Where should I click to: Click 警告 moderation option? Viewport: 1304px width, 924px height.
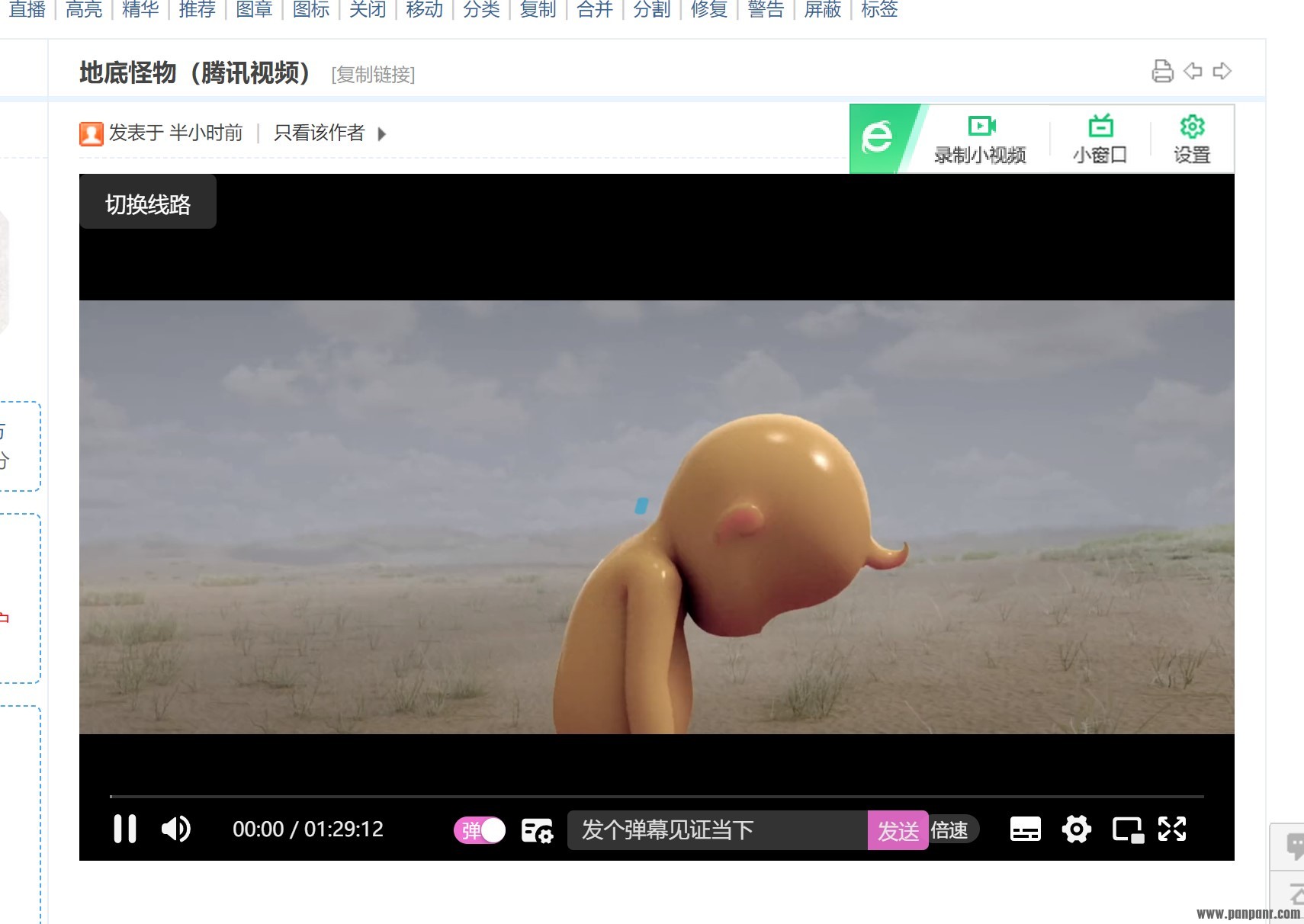point(766,9)
